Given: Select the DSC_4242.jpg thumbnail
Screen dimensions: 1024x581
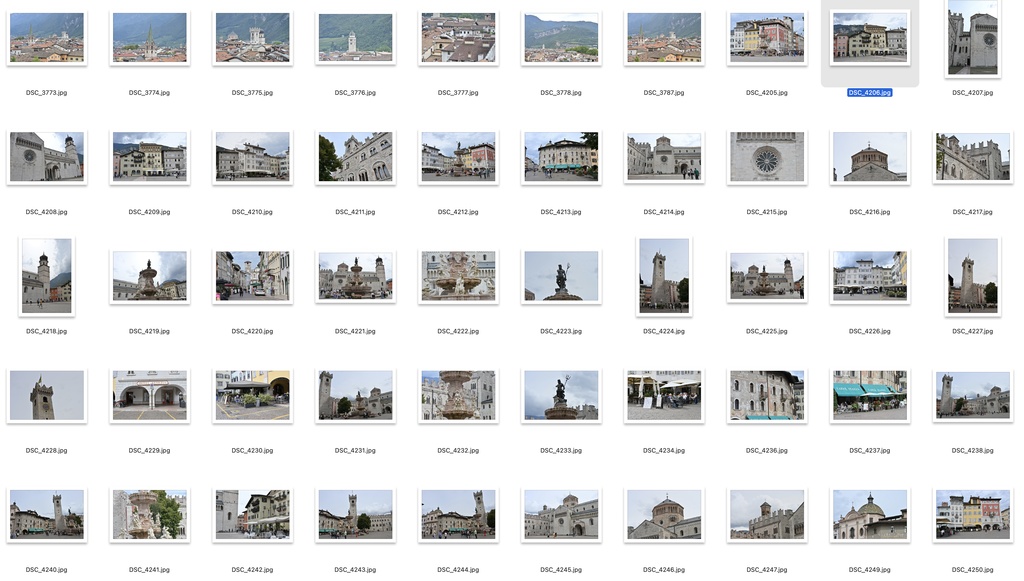Looking at the screenshot, I should (x=252, y=514).
